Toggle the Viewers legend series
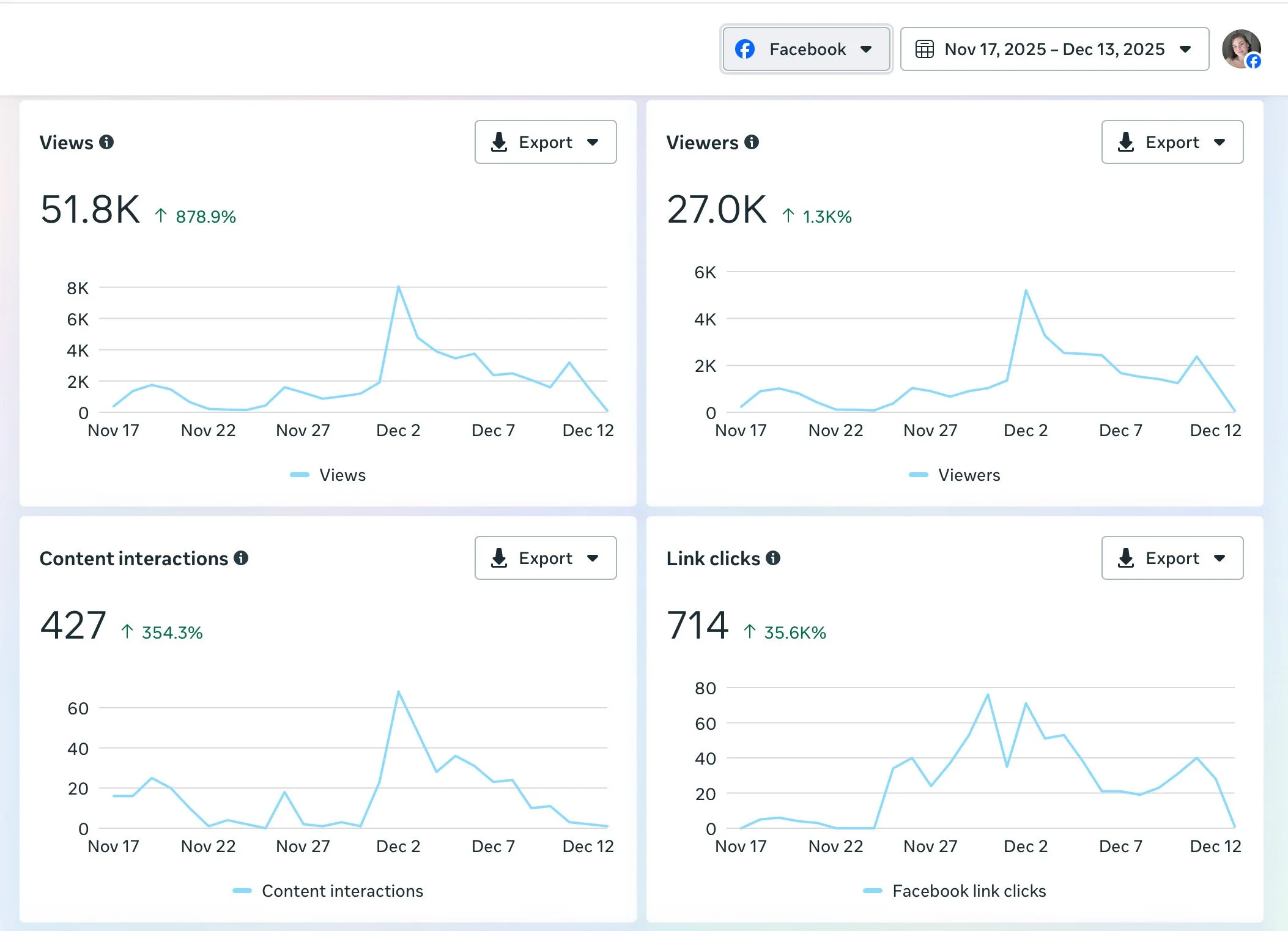 pos(969,475)
